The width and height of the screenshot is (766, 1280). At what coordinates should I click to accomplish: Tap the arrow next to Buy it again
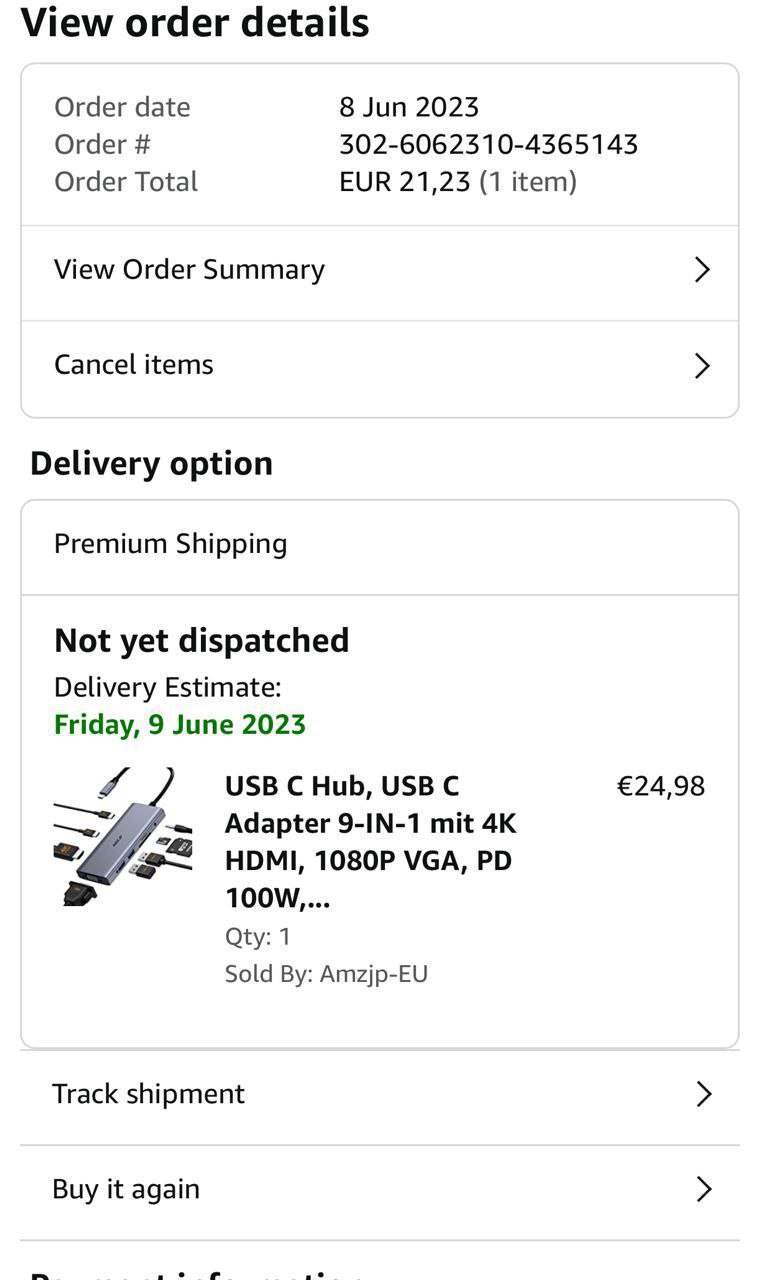[704, 1189]
